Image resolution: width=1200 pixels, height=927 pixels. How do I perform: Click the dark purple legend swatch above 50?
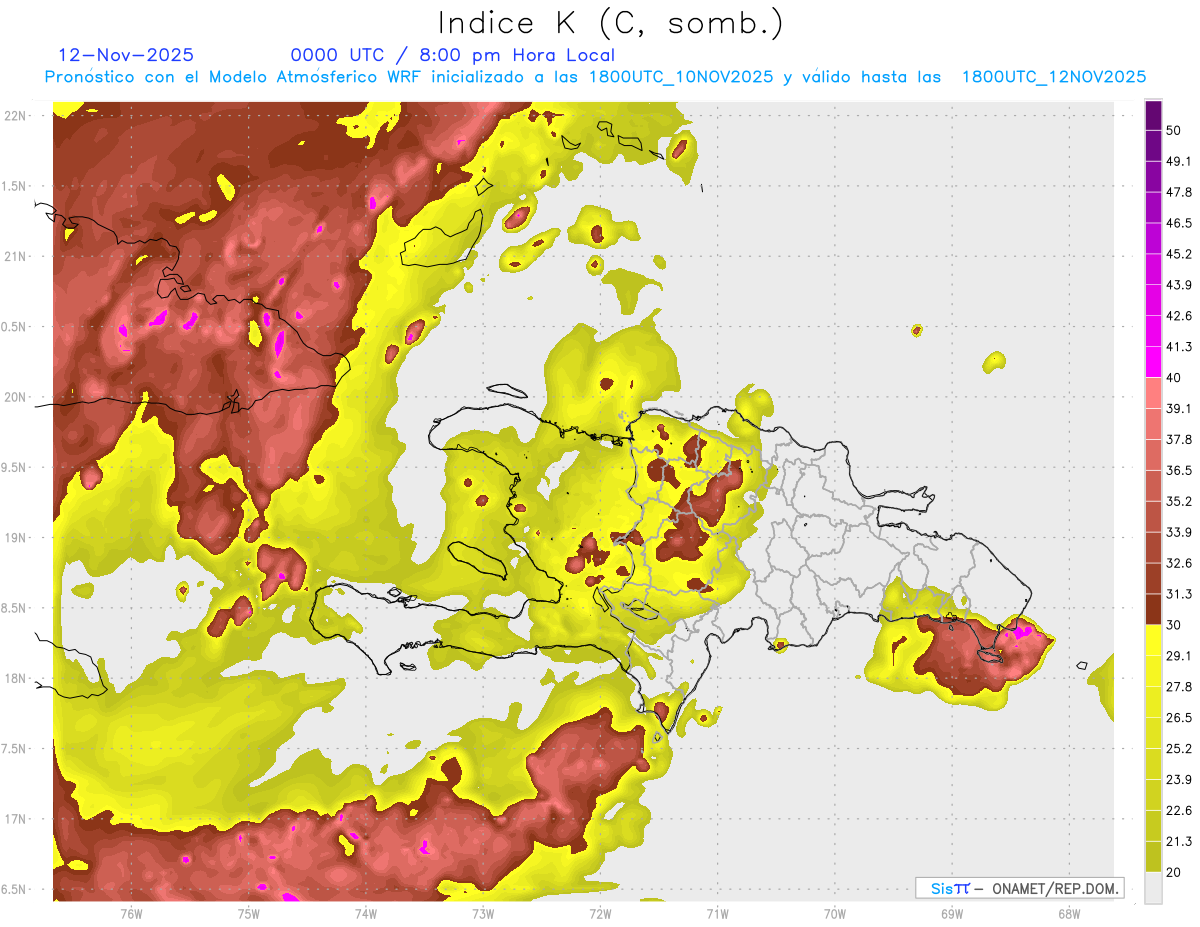(x=1153, y=115)
